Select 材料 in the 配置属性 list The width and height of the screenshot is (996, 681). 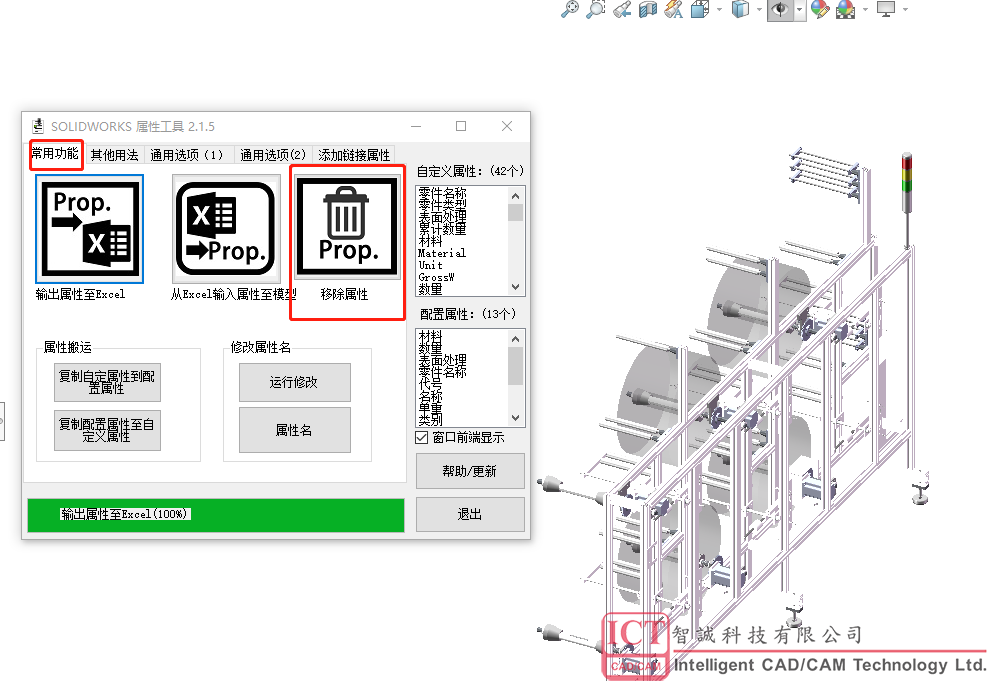point(430,335)
